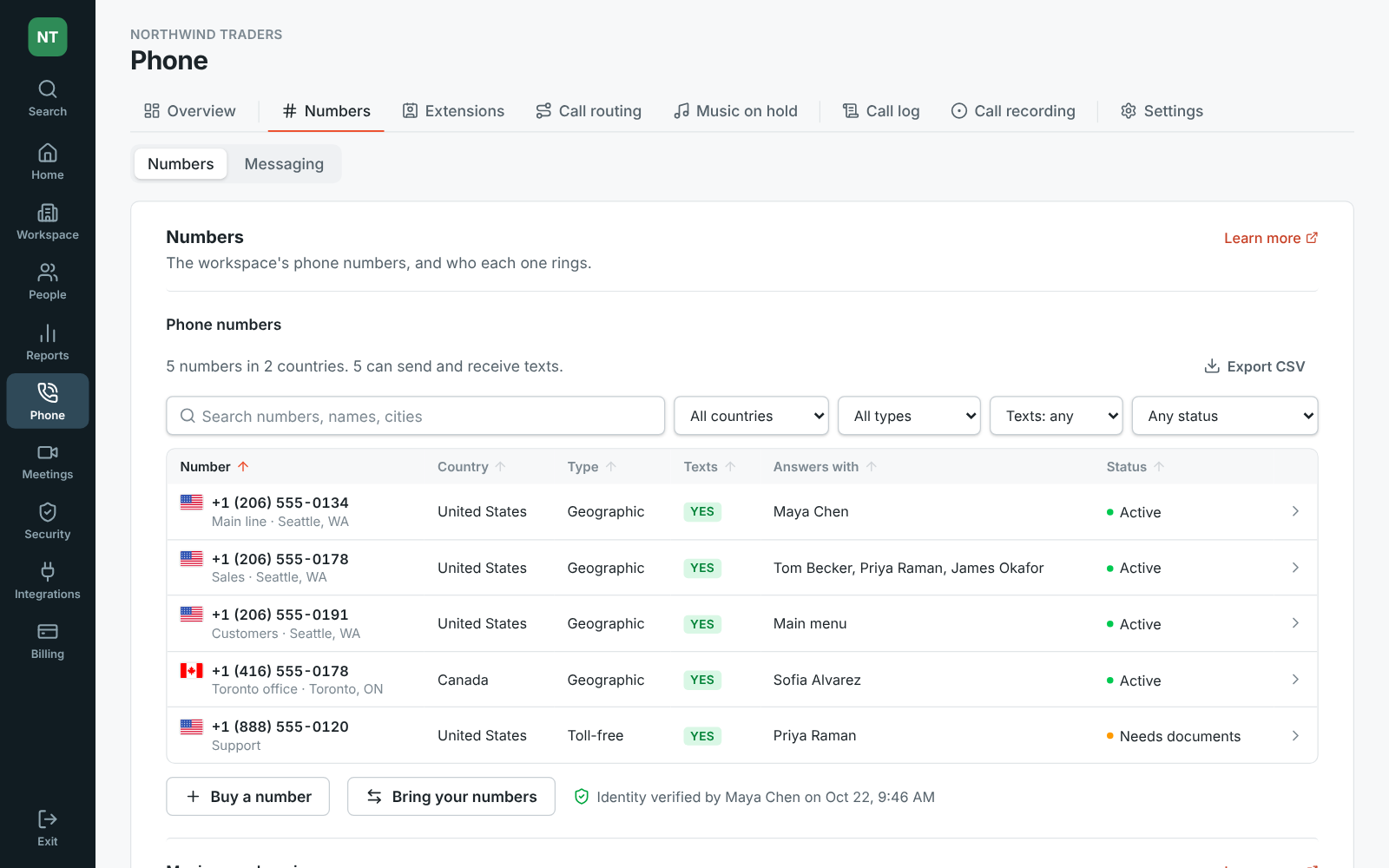Open the Any status dropdown
Image resolution: width=1389 pixels, height=868 pixels.
[1224, 416]
